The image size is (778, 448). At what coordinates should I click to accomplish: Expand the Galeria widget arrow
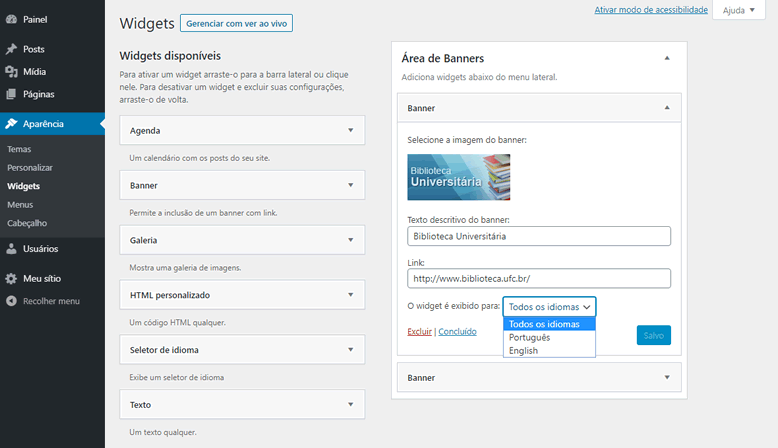tap(350, 240)
